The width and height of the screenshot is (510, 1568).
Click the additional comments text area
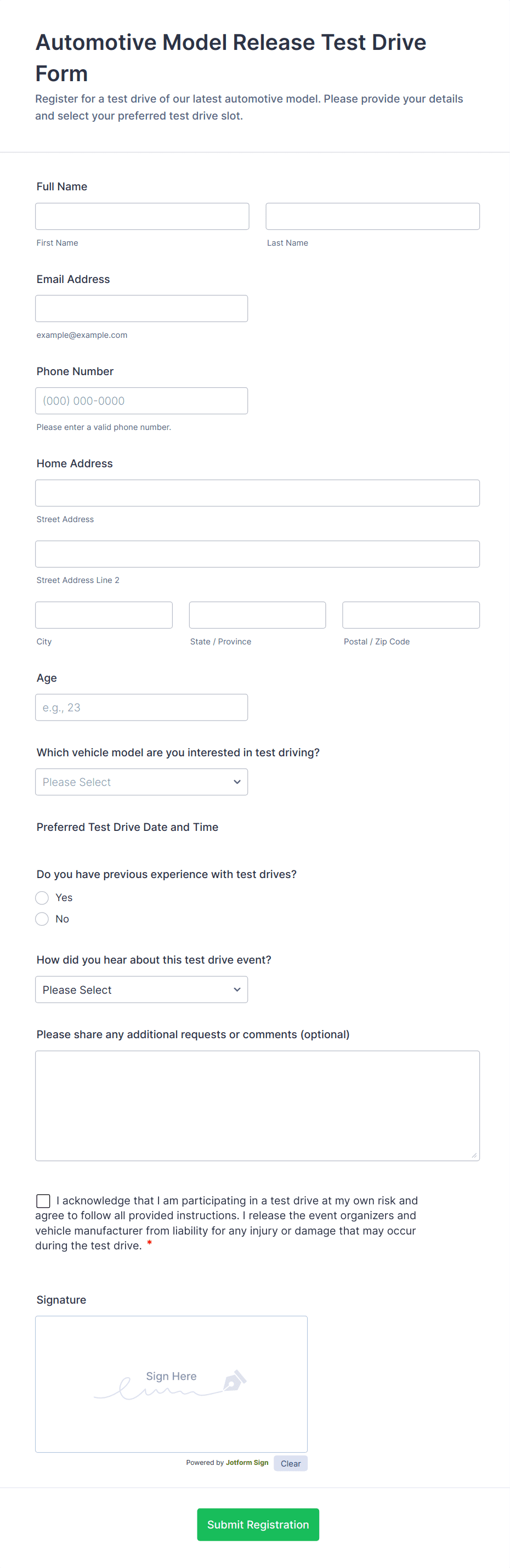[x=257, y=1106]
